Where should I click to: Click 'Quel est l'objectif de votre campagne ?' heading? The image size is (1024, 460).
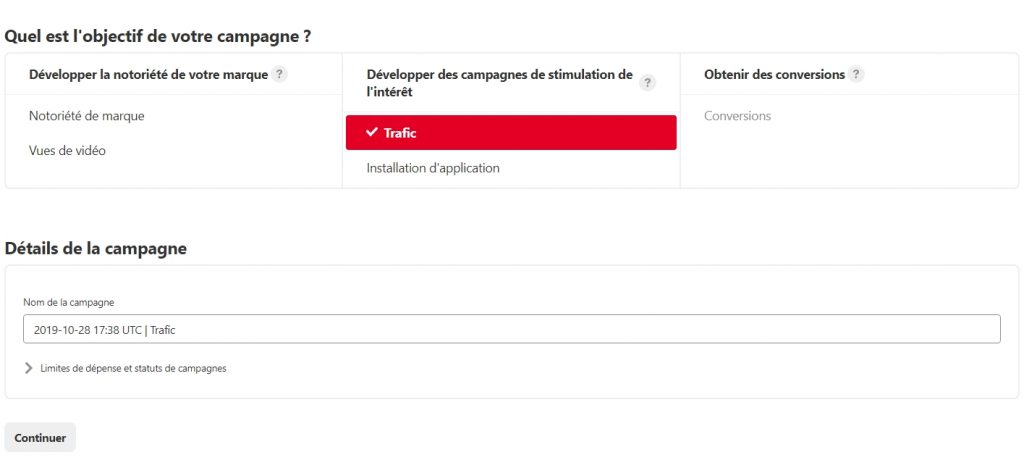[158, 36]
